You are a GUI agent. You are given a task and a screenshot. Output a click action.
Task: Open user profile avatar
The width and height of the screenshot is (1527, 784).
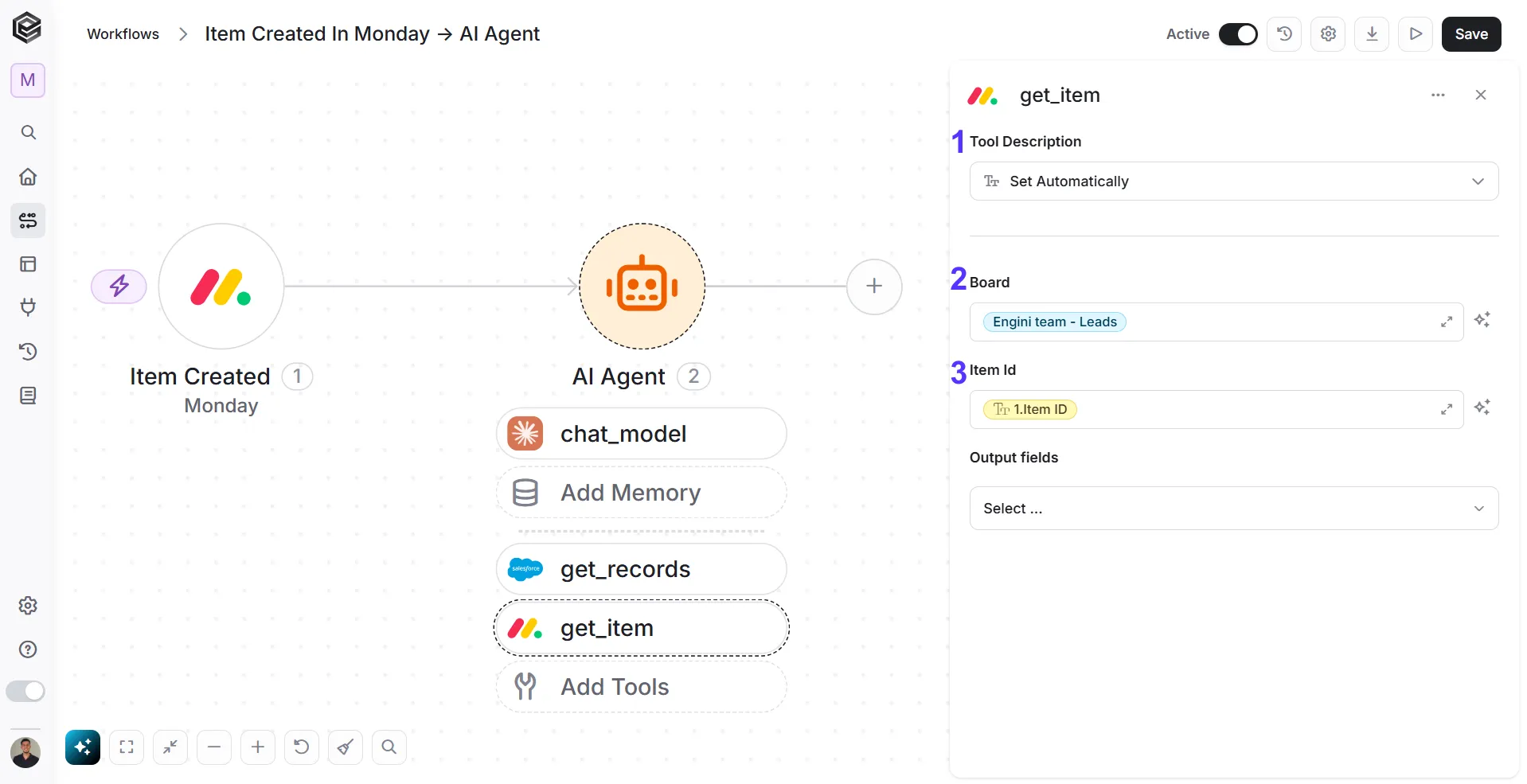click(25, 752)
